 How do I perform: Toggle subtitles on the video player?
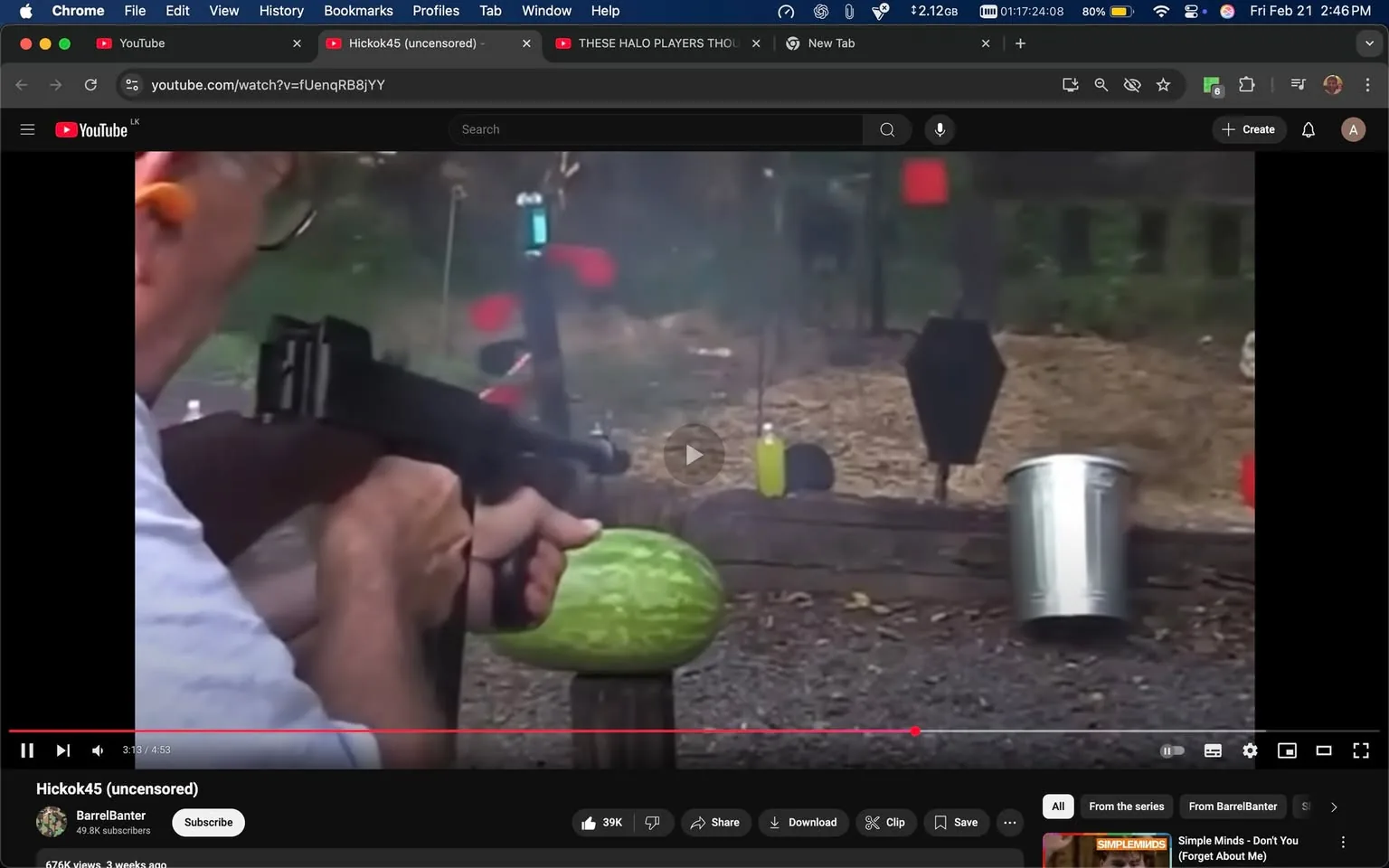(1213, 750)
